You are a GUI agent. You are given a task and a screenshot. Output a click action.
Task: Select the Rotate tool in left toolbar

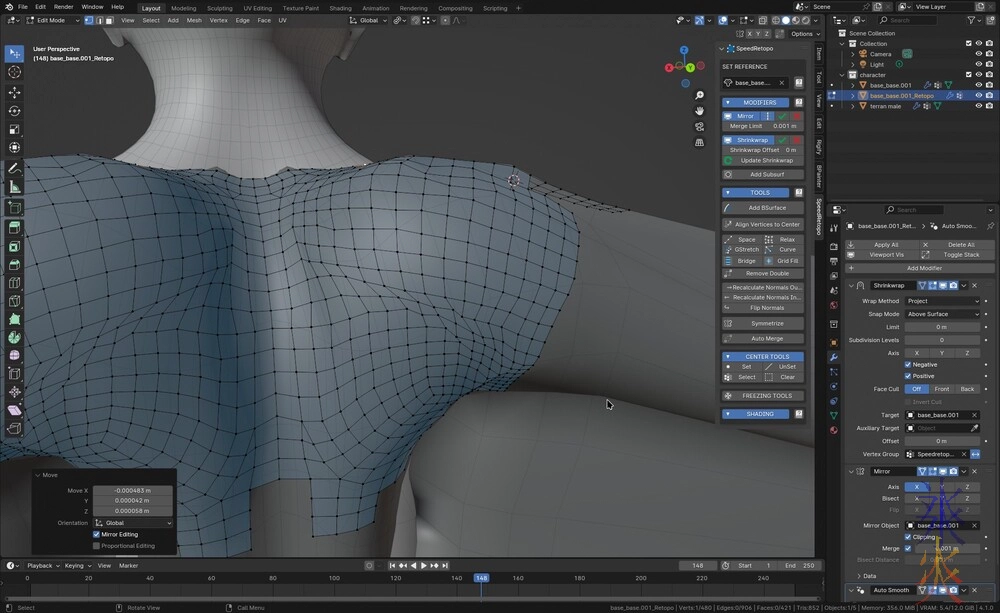coord(15,111)
